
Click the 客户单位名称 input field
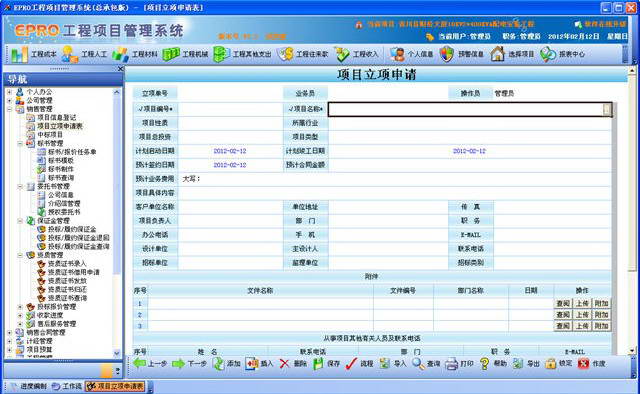(230, 207)
